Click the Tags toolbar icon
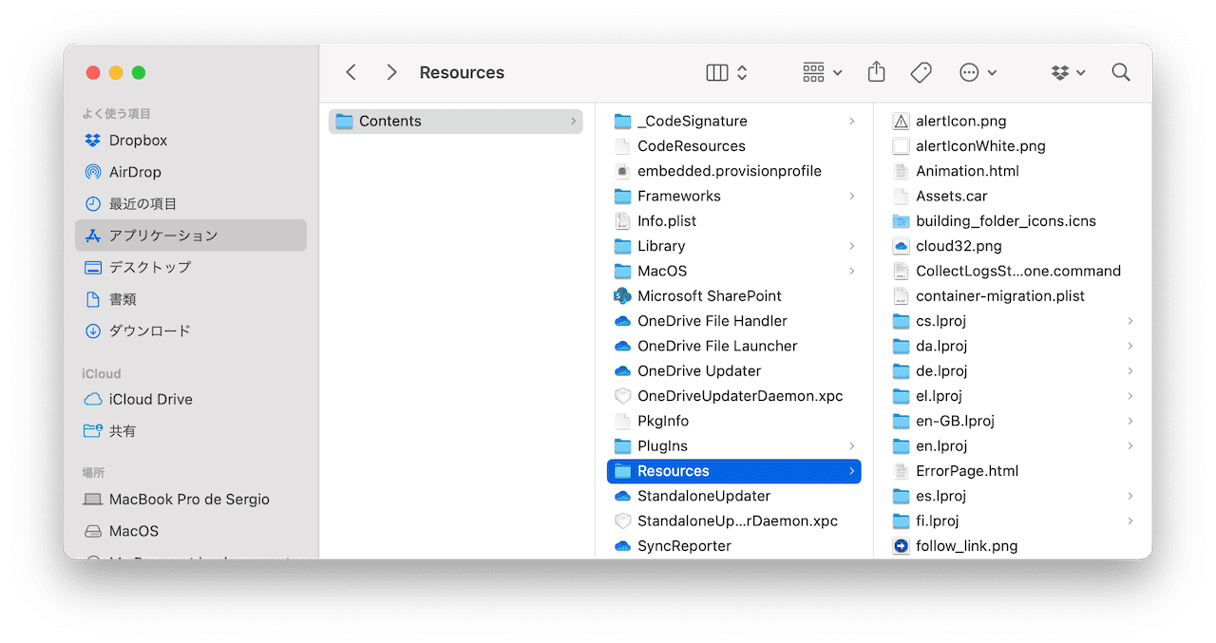Image resolution: width=1216 pixels, height=643 pixels. pos(921,72)
